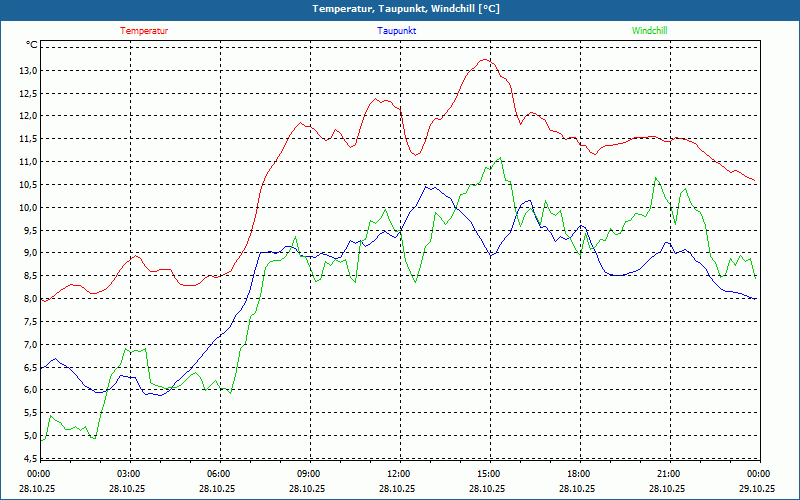Viewport: 800px width, 500px height.
Task: Click the 10,0 y-axis value label
Action: click(26, 208)
